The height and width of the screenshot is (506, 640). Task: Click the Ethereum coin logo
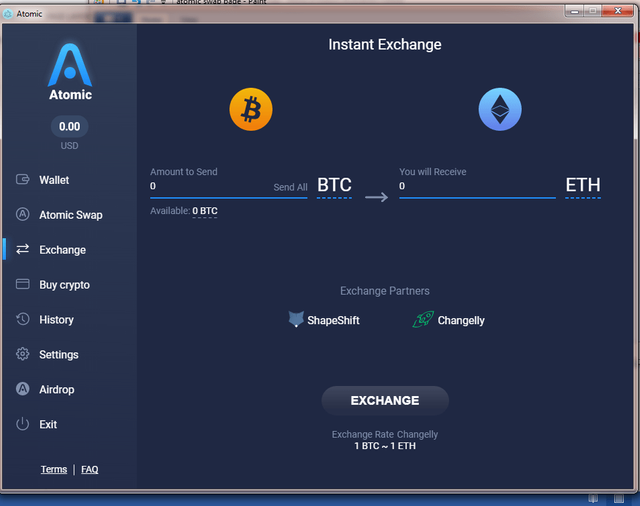tap(500, 109)
